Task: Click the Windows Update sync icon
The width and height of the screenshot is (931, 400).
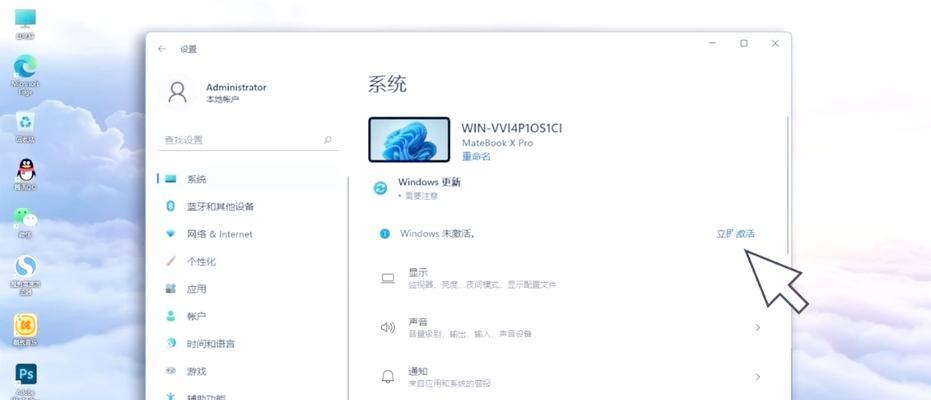Action: coord(380,188)
